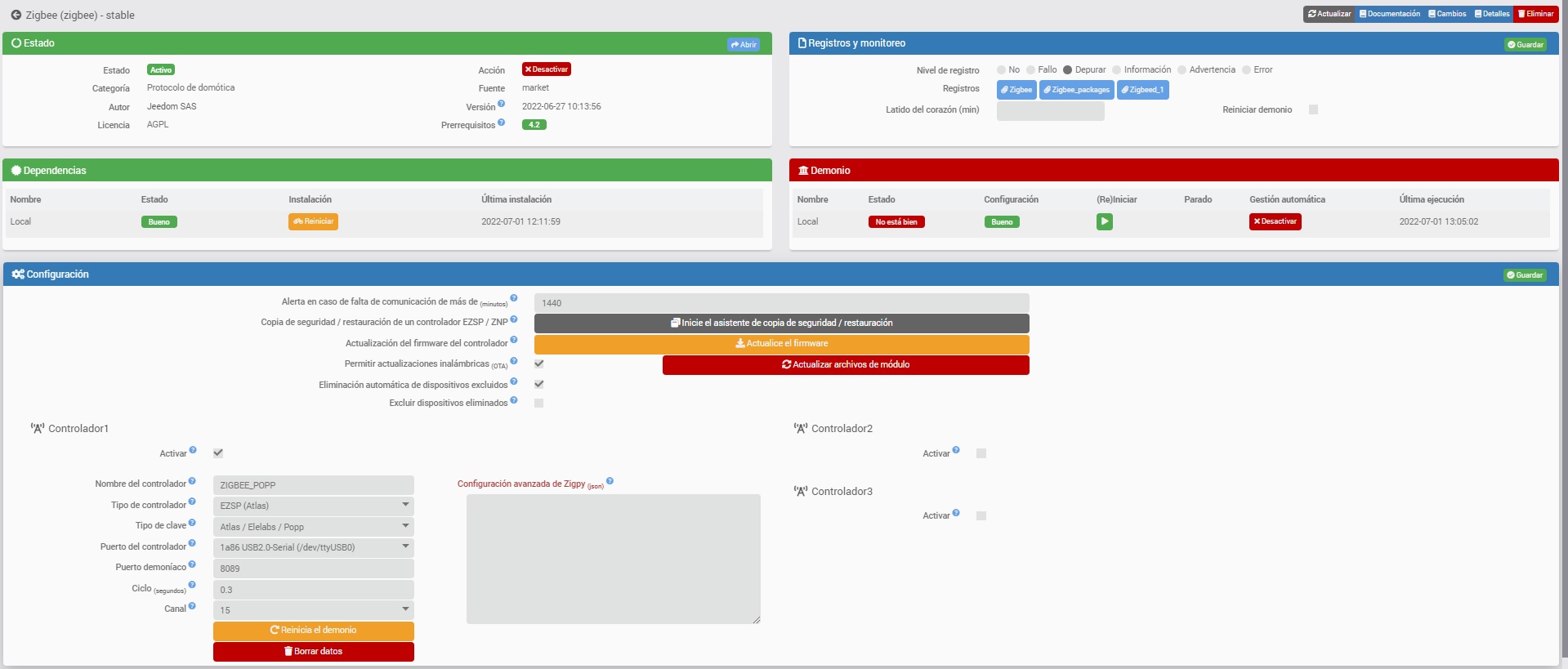Show help for Puerto del controlador
This screenshot has height=669, width=1568.
(192, 543)
